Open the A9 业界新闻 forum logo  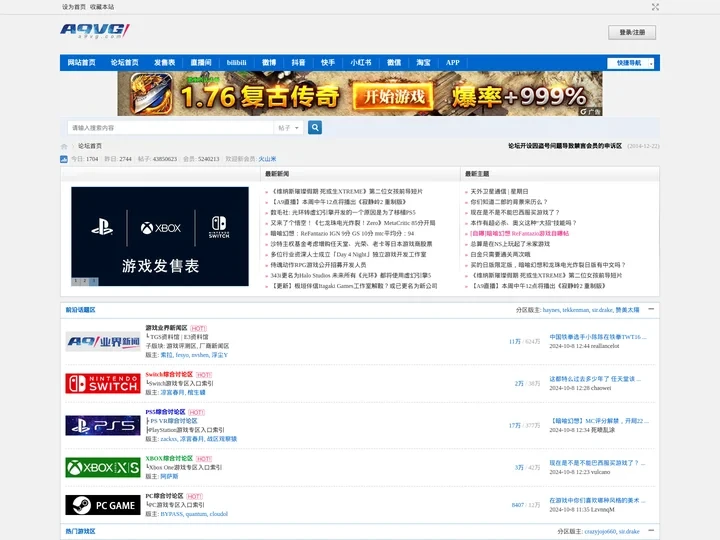102,341
